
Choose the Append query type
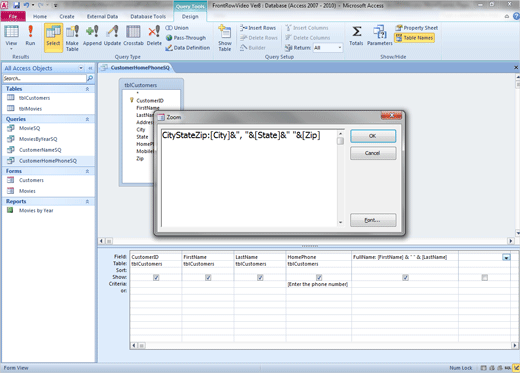tap(92, 36)
